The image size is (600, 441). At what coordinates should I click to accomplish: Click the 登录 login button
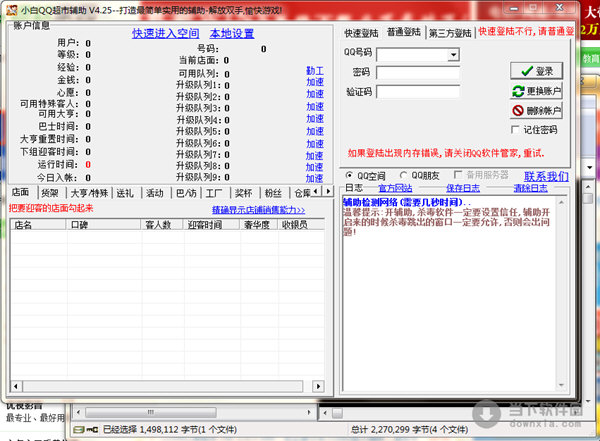pos(536,71)
